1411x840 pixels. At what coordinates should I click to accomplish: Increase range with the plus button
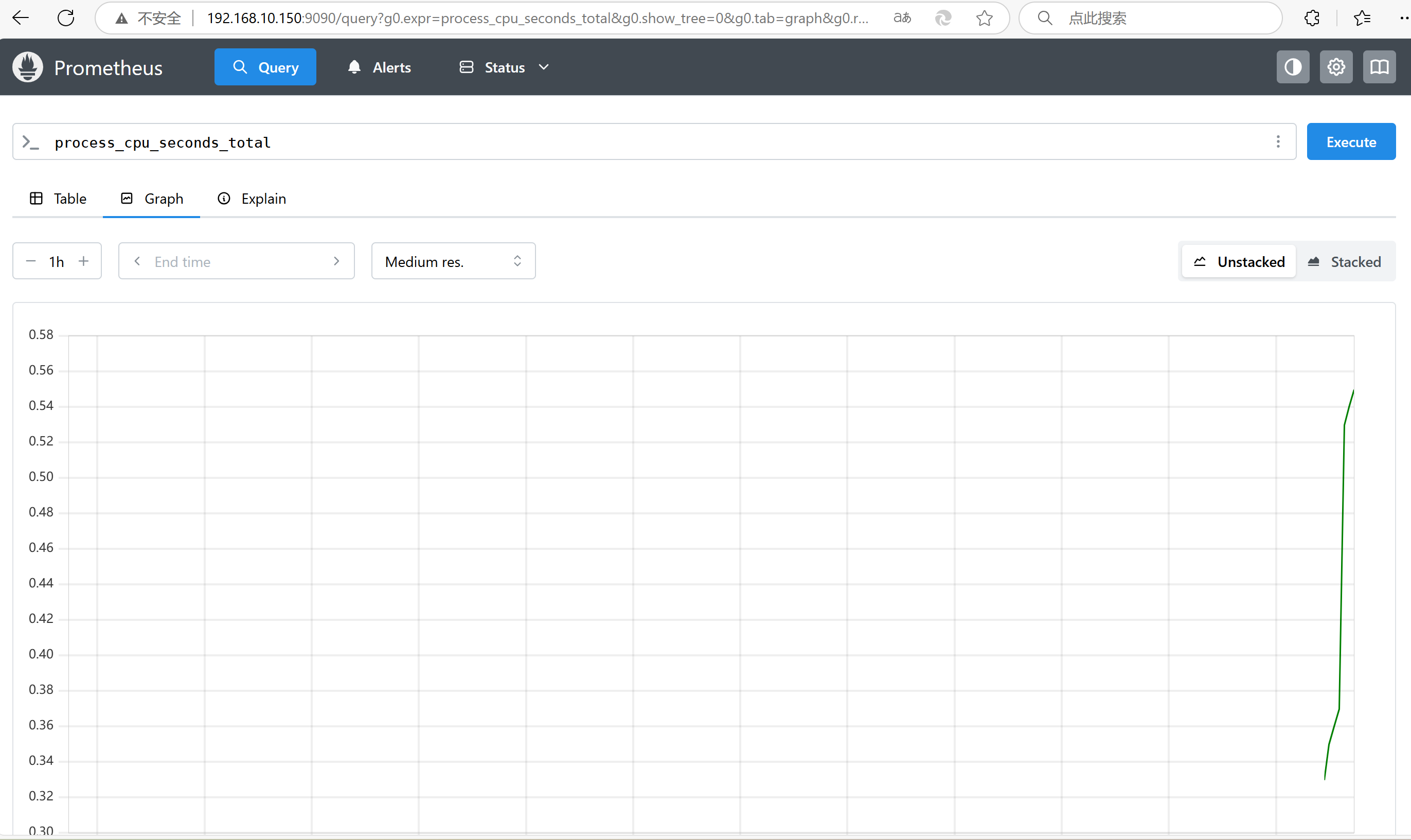click(x=84, y=261)
